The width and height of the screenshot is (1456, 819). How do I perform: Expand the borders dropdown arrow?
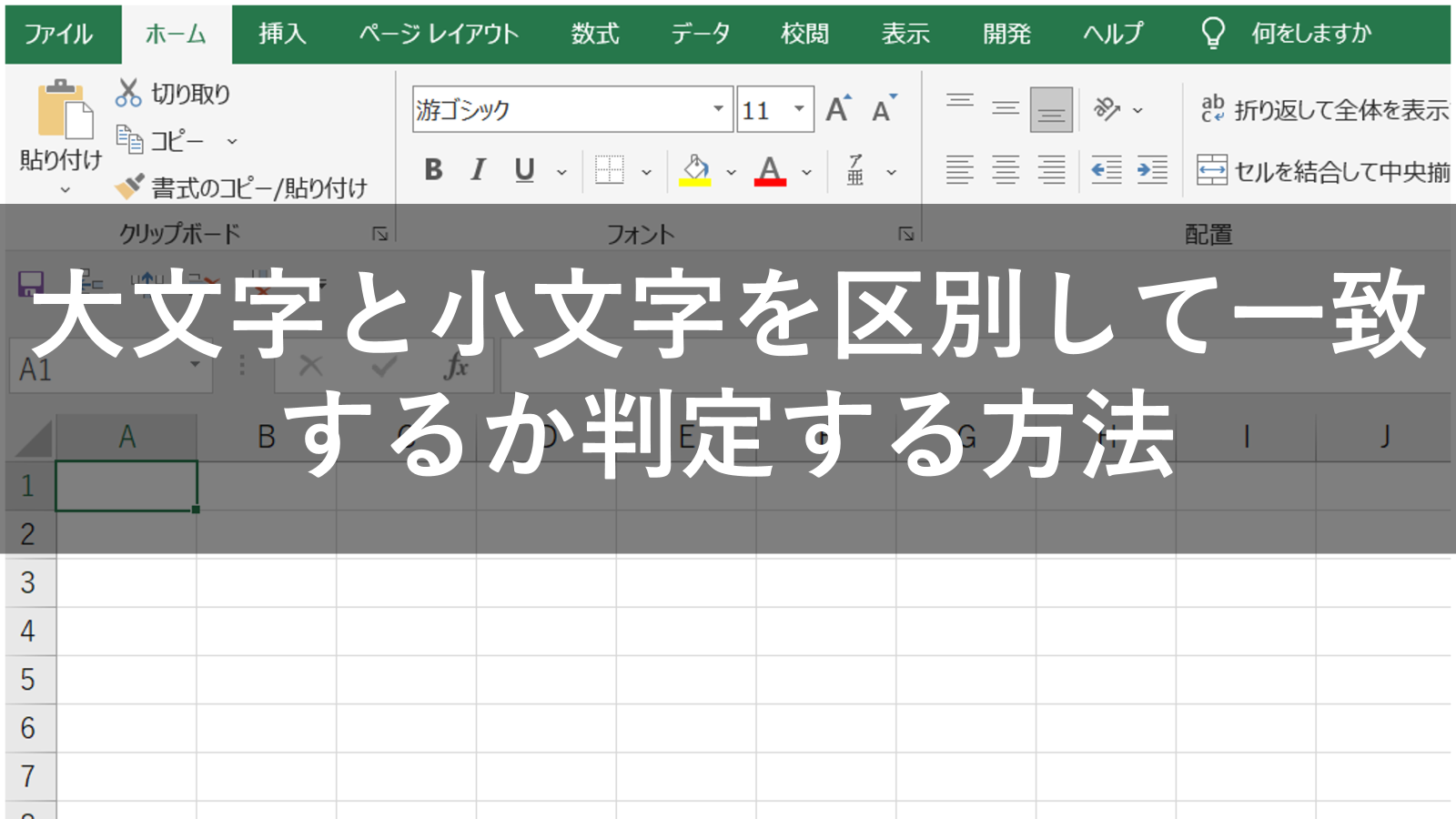(646, 172)
